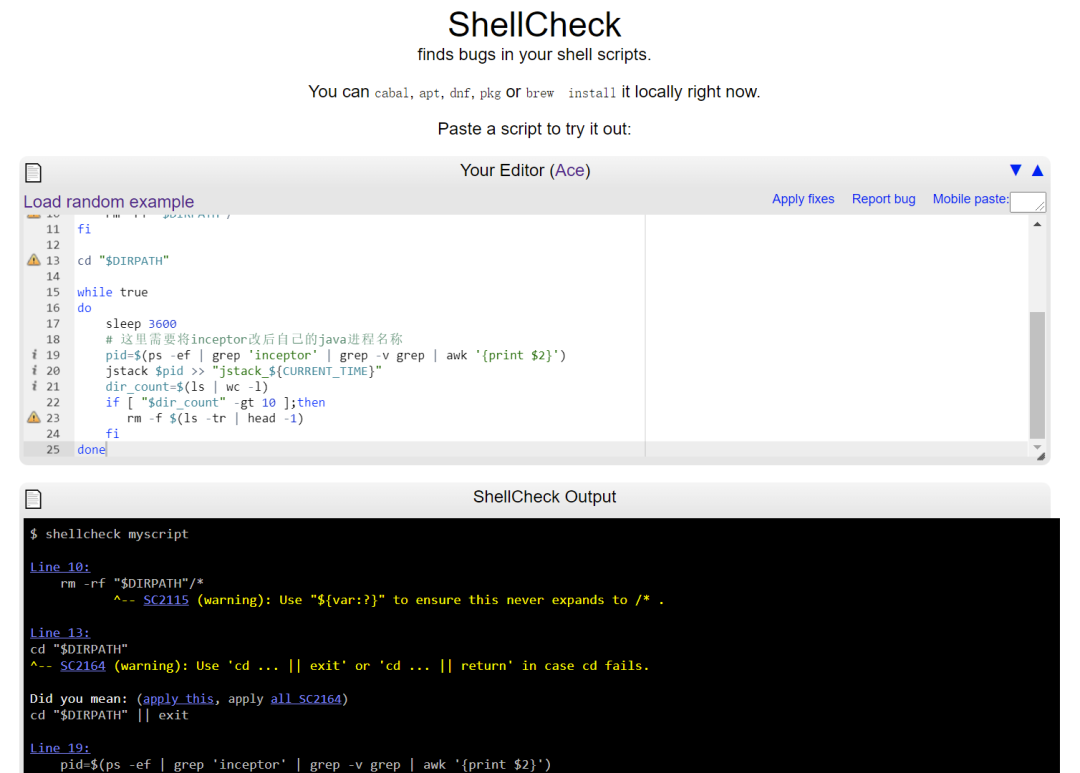Viewport: 1080px width, 773px height.
Task: Expand the Line 10 issue heading in output
Action: coord(58,566)
